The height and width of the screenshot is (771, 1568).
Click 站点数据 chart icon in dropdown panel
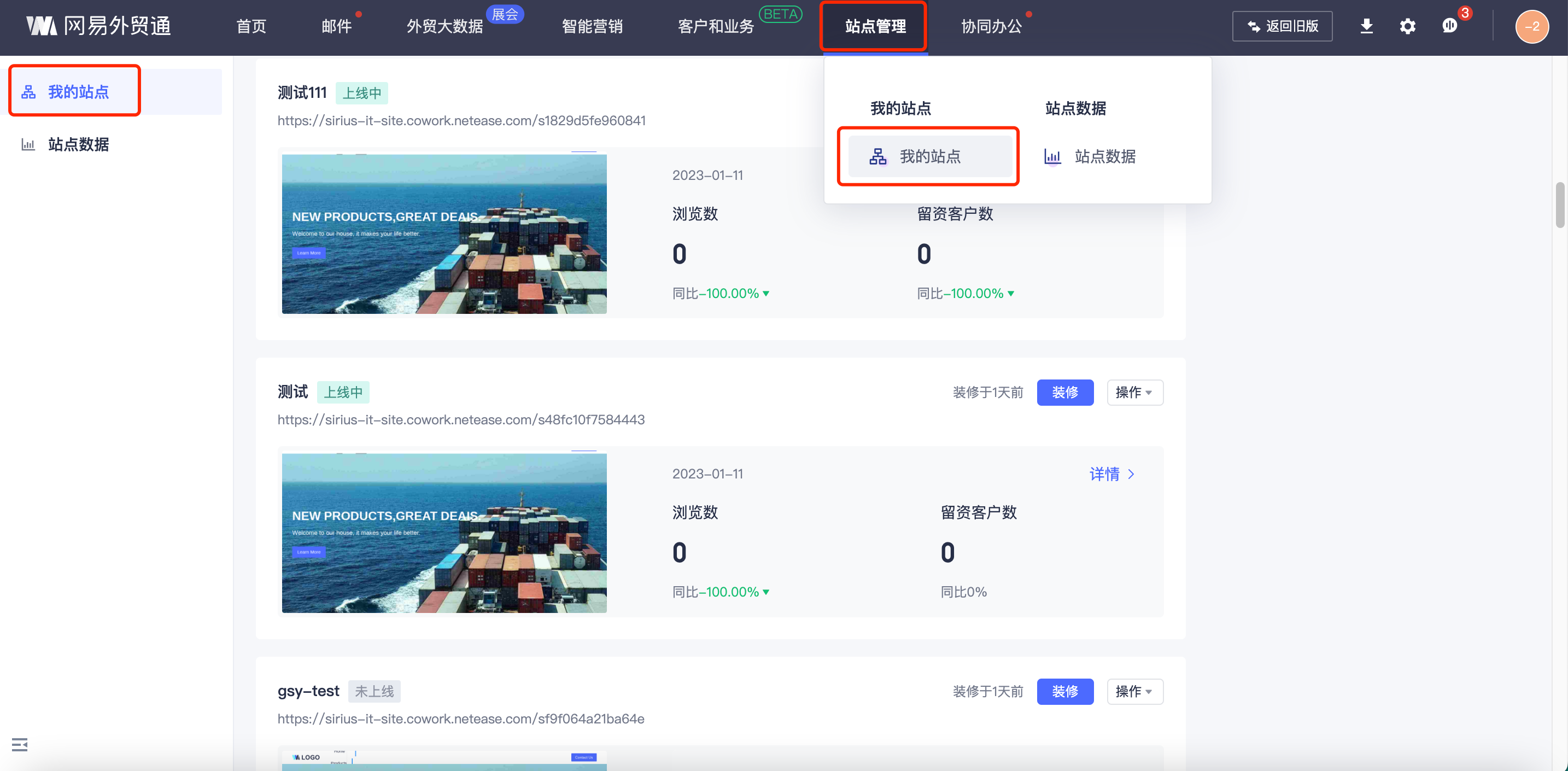pos(1052,156)
